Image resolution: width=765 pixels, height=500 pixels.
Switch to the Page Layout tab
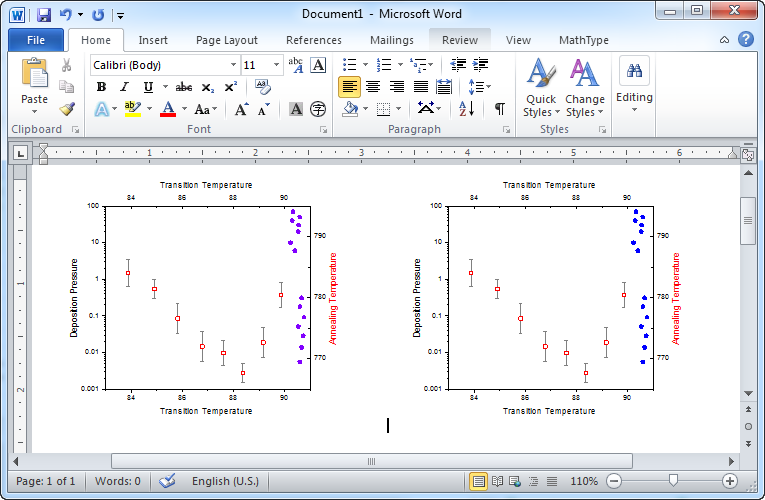click(x=226, y=40)
